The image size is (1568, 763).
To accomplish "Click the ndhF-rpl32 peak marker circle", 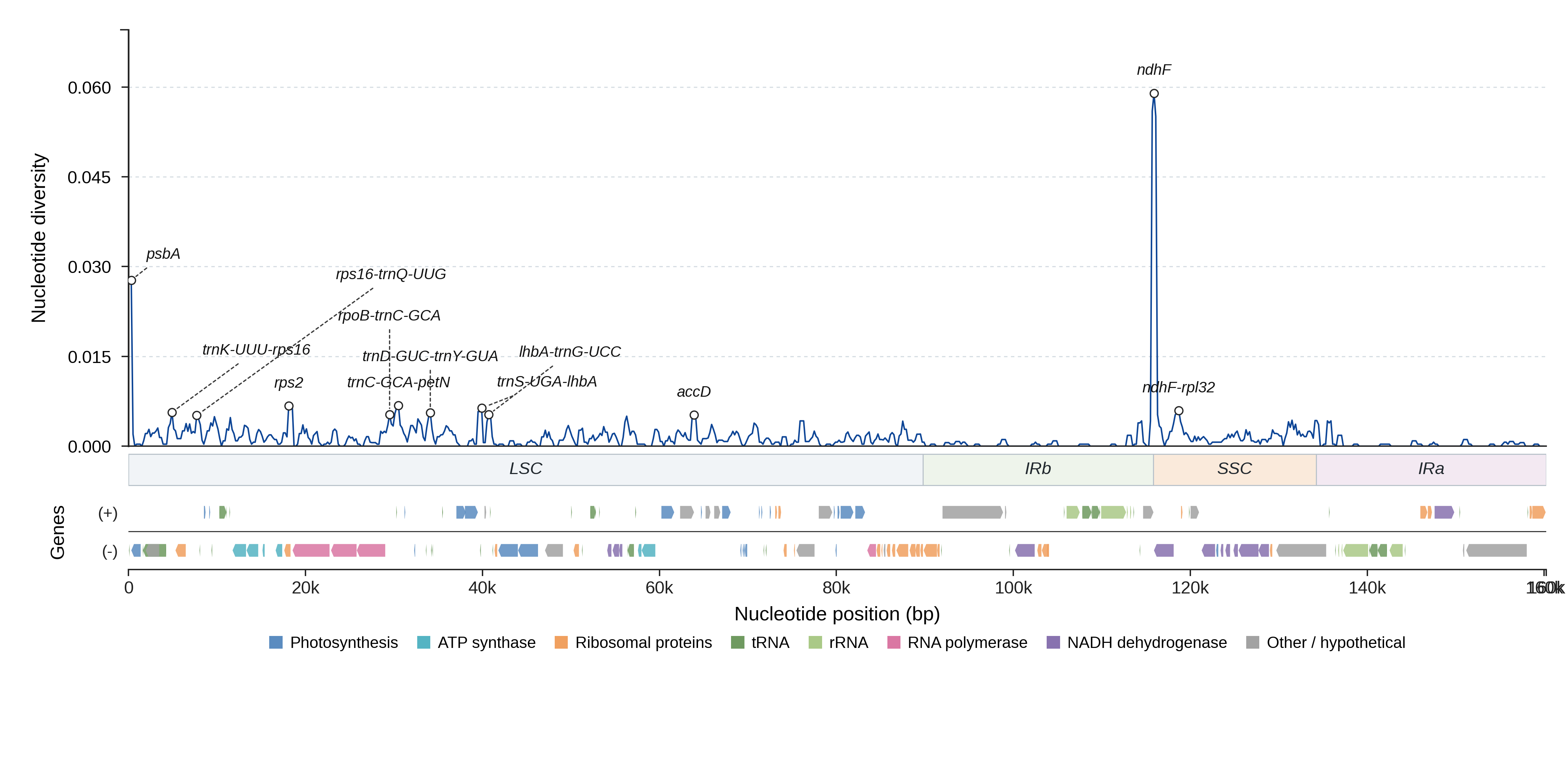I will tap(1179, 411).
